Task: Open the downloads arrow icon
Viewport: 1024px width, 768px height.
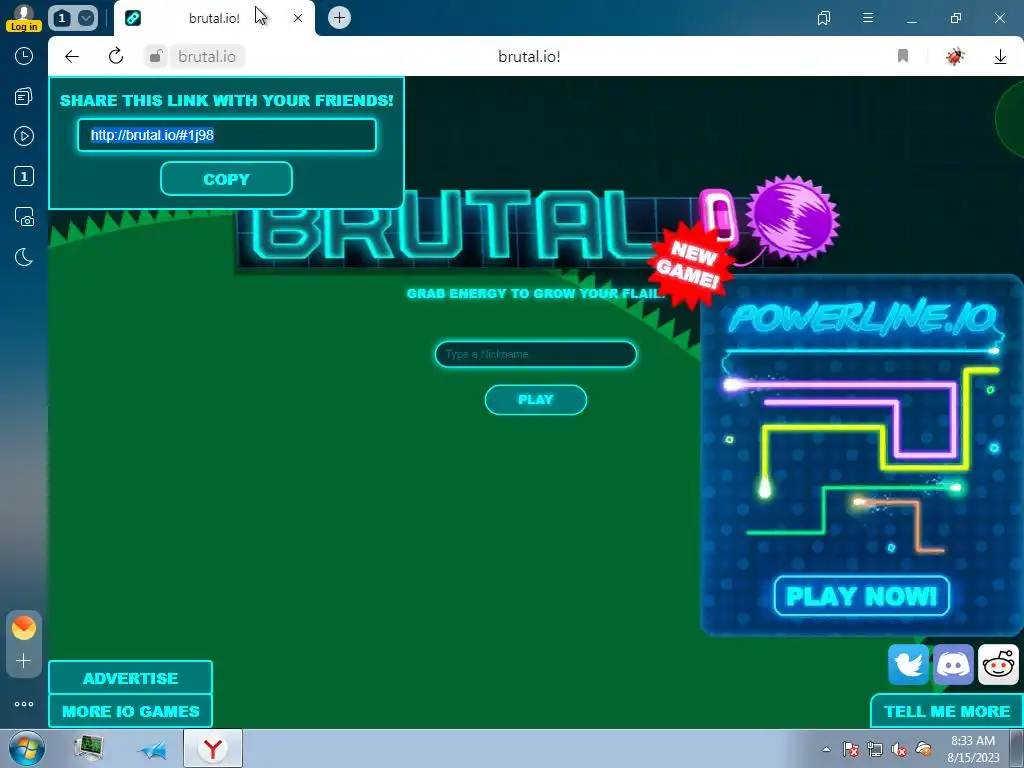Action: tap(1000, 57)
